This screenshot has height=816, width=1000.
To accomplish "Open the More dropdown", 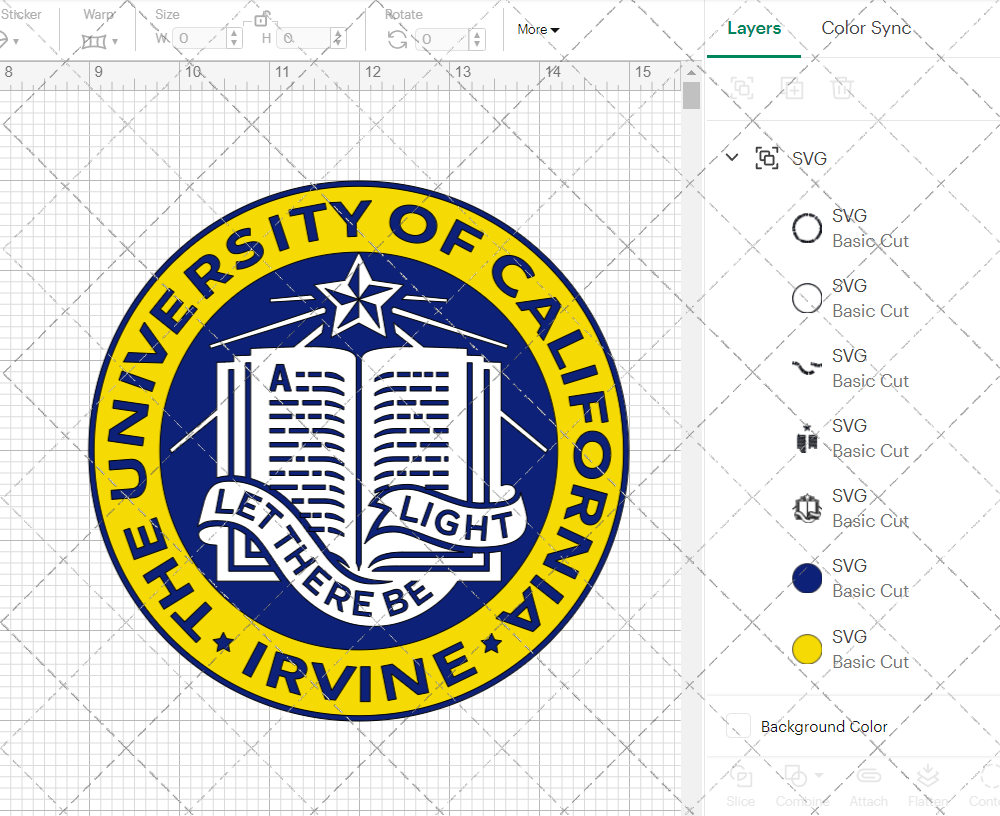I will click(x=537, y=30).
